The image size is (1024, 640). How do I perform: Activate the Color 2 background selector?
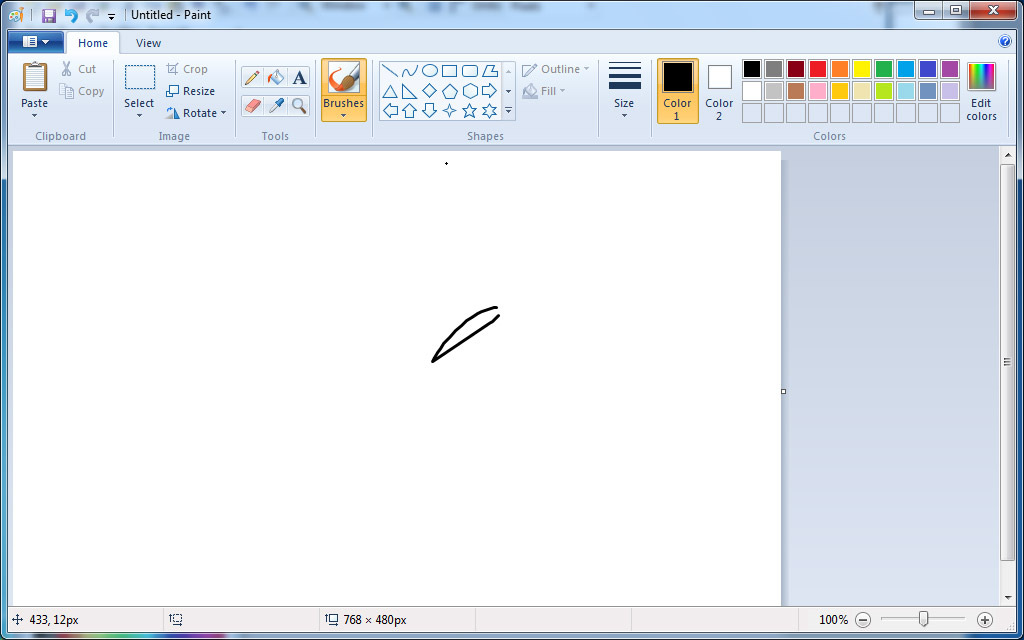click(719, 90)
